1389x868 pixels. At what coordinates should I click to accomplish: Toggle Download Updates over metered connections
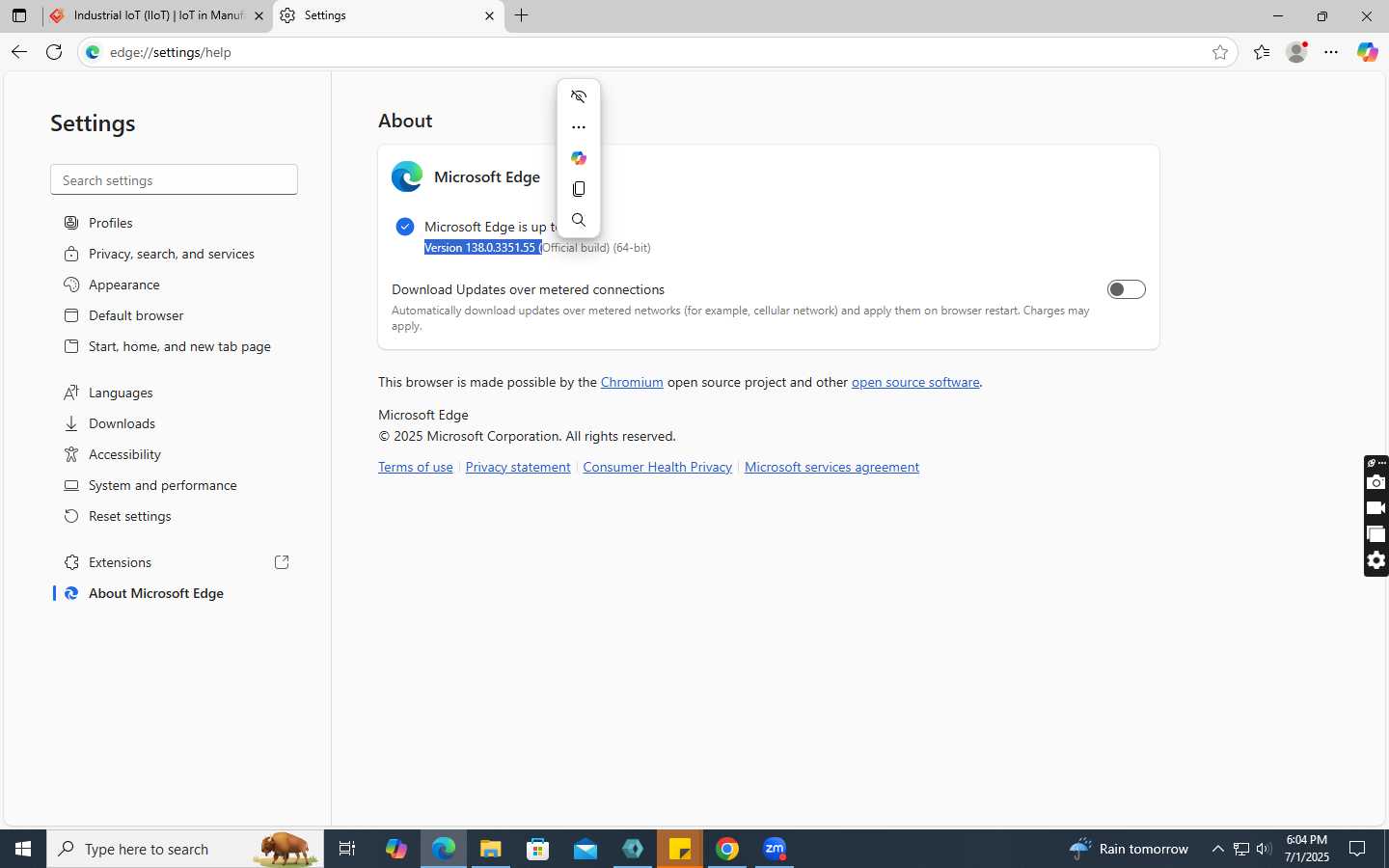(1126, 289)
